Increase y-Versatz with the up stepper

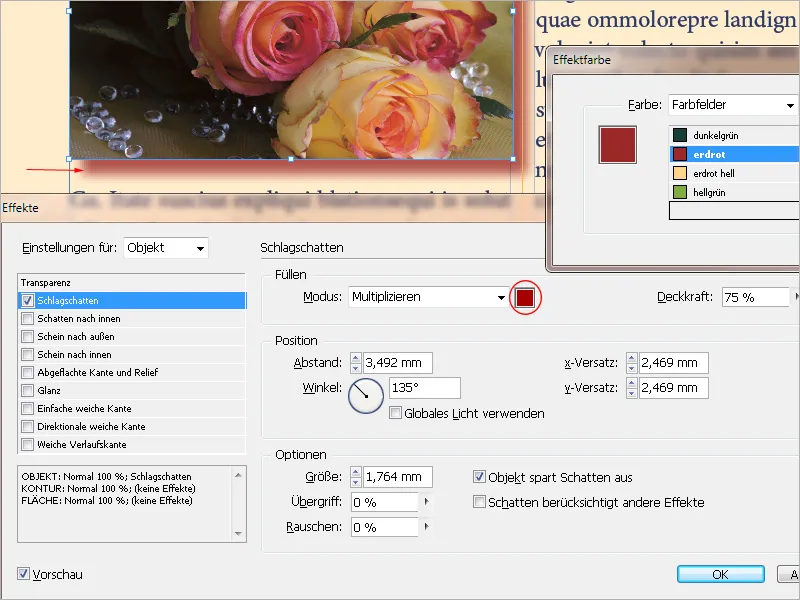click(x=632, y=383)
